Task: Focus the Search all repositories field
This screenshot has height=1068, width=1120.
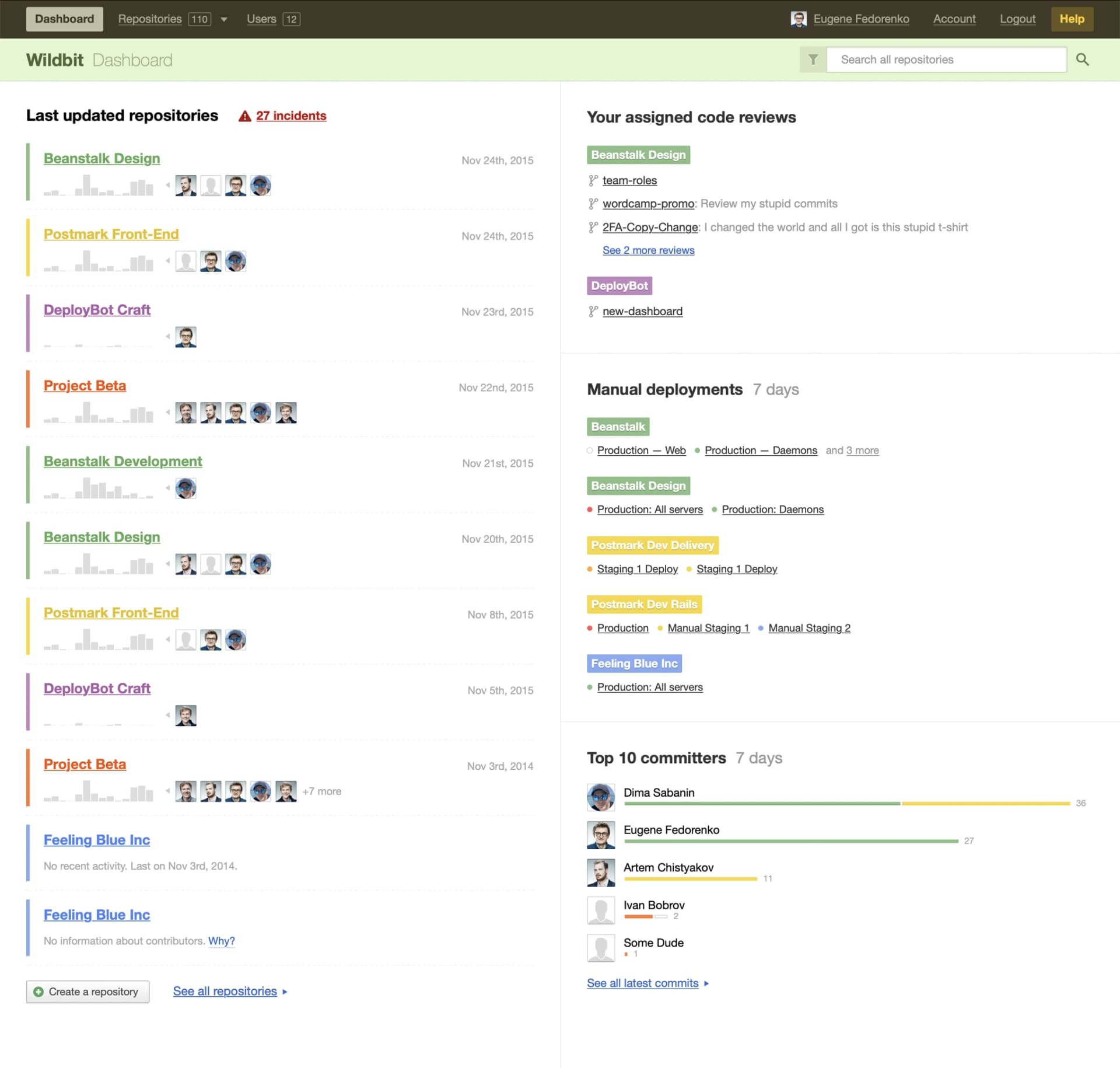Action: 947,60
